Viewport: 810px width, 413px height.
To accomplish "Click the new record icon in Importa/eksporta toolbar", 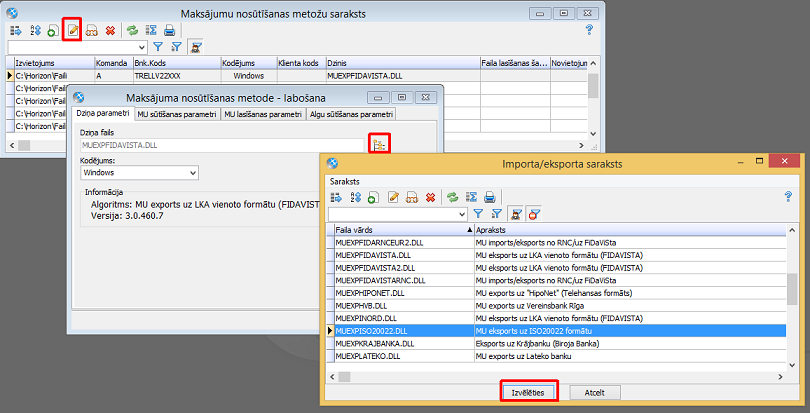I will (373, 197).
